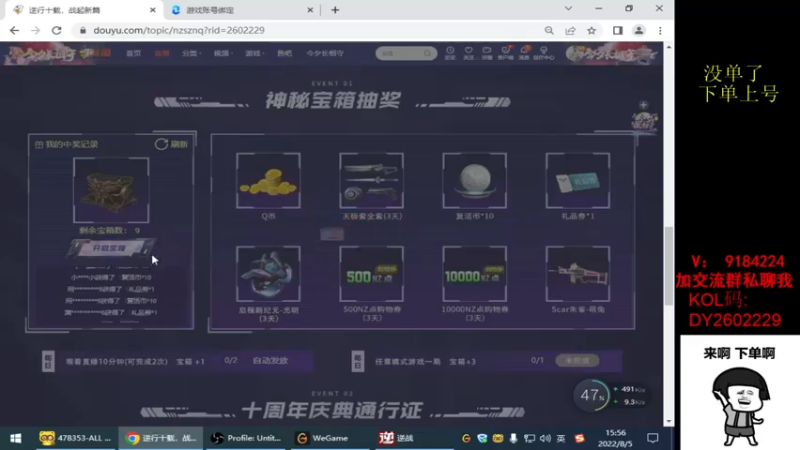Open the tab search dropdown arrow
800x450 pixels.
click(x=568, y=9)
